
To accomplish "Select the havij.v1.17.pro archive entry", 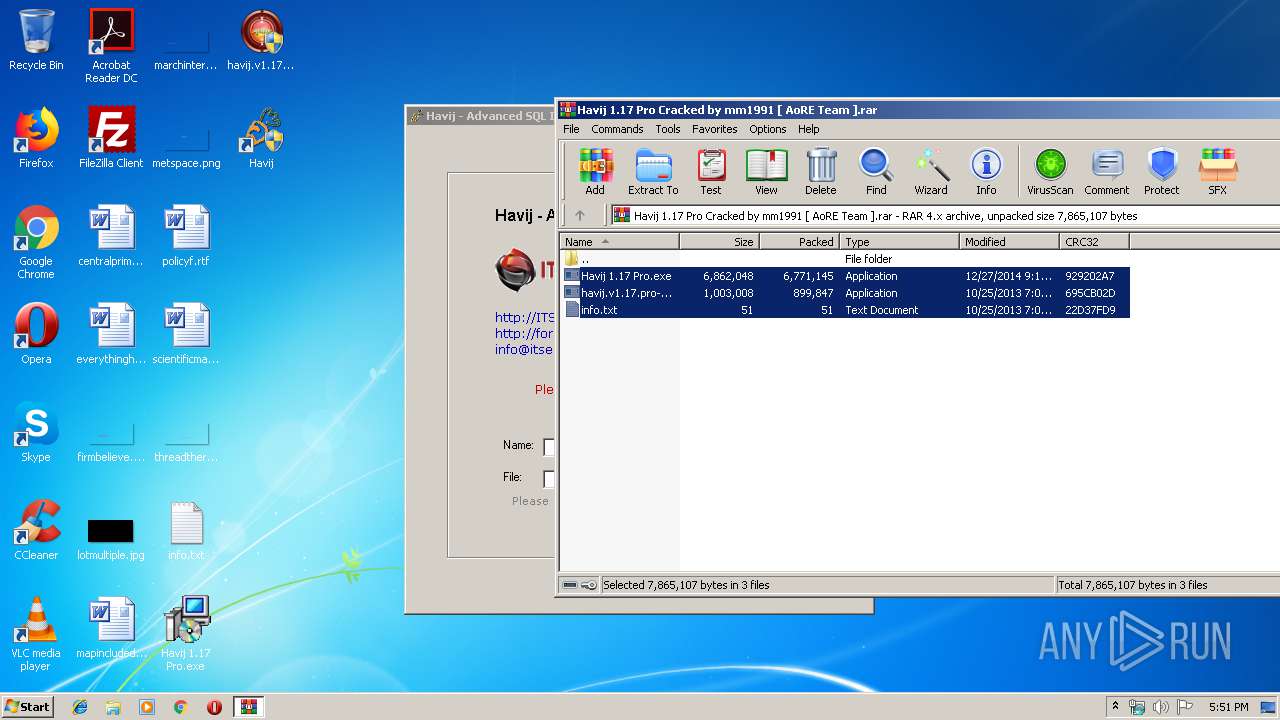I will pos(846,293).
